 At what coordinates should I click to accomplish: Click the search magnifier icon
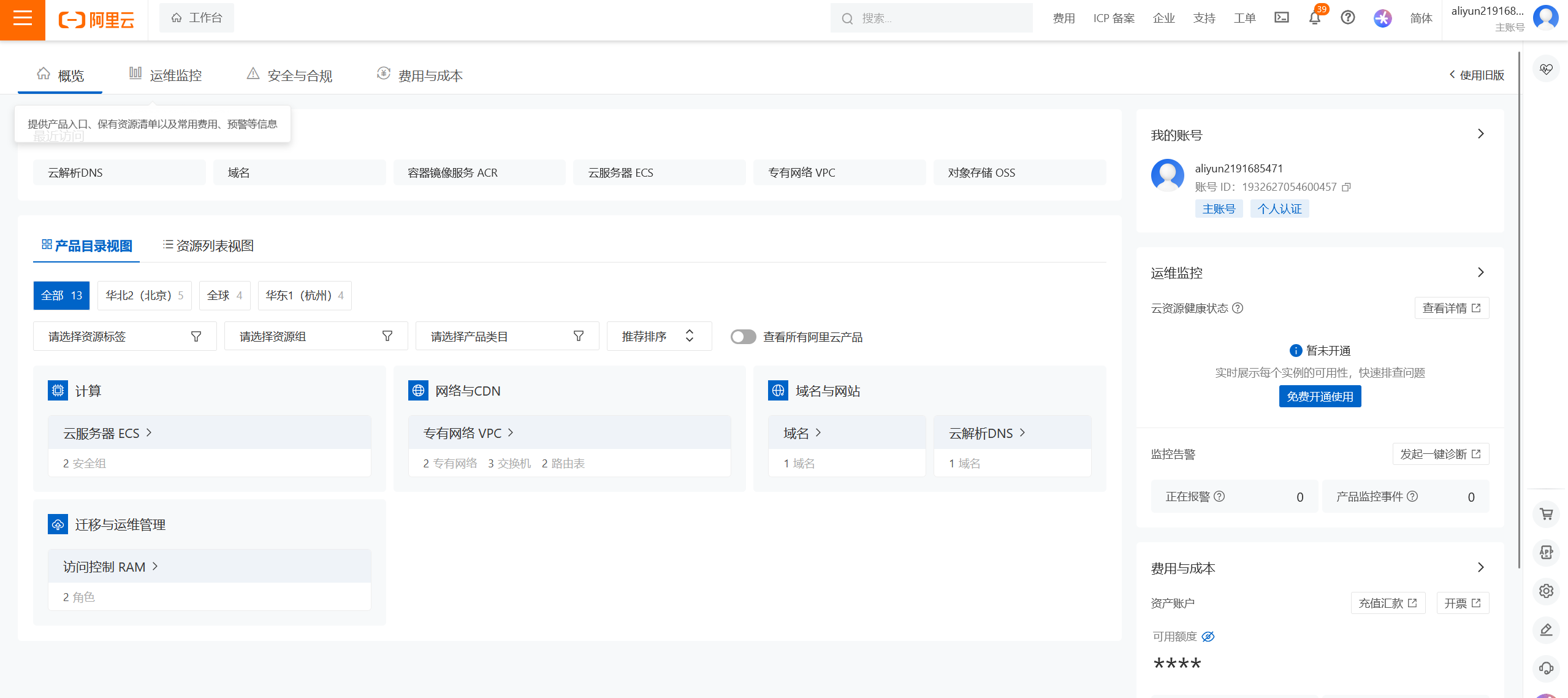(x=847, y=18)
